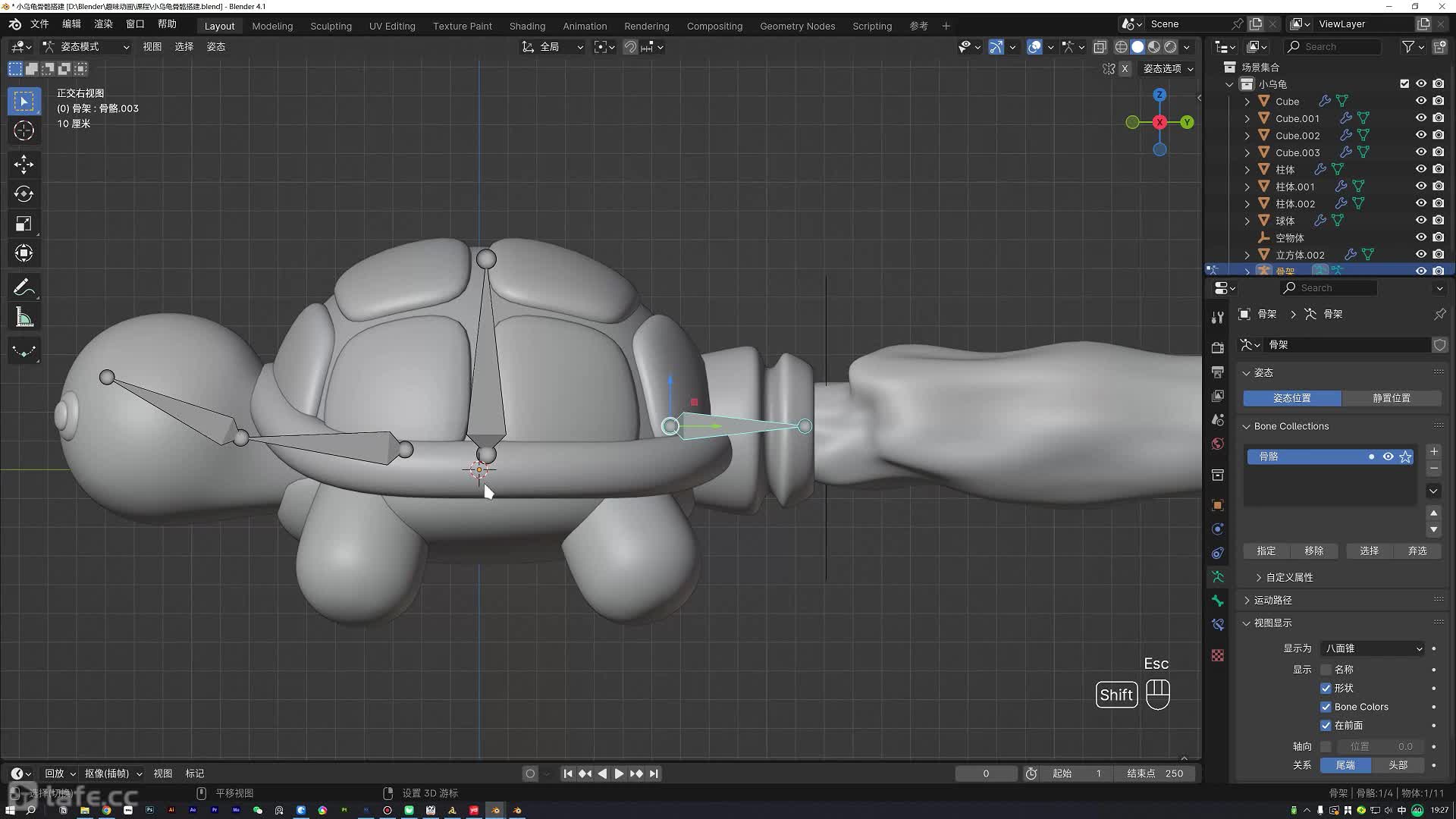Image resolution: width=1456 pixels, height=819 pixels.
Task: Open the Physics properties tab
Action: [x=1217, y=529]
